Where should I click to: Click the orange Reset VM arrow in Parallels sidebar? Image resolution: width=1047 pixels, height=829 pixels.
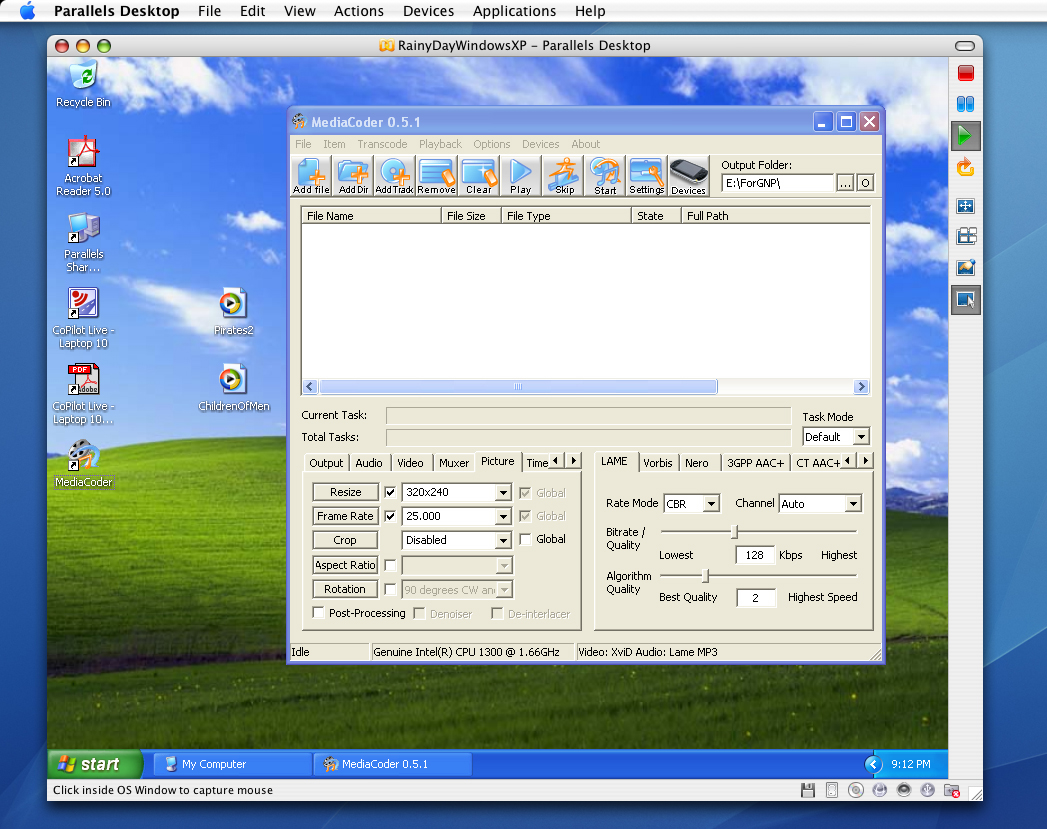coord(966,168)
